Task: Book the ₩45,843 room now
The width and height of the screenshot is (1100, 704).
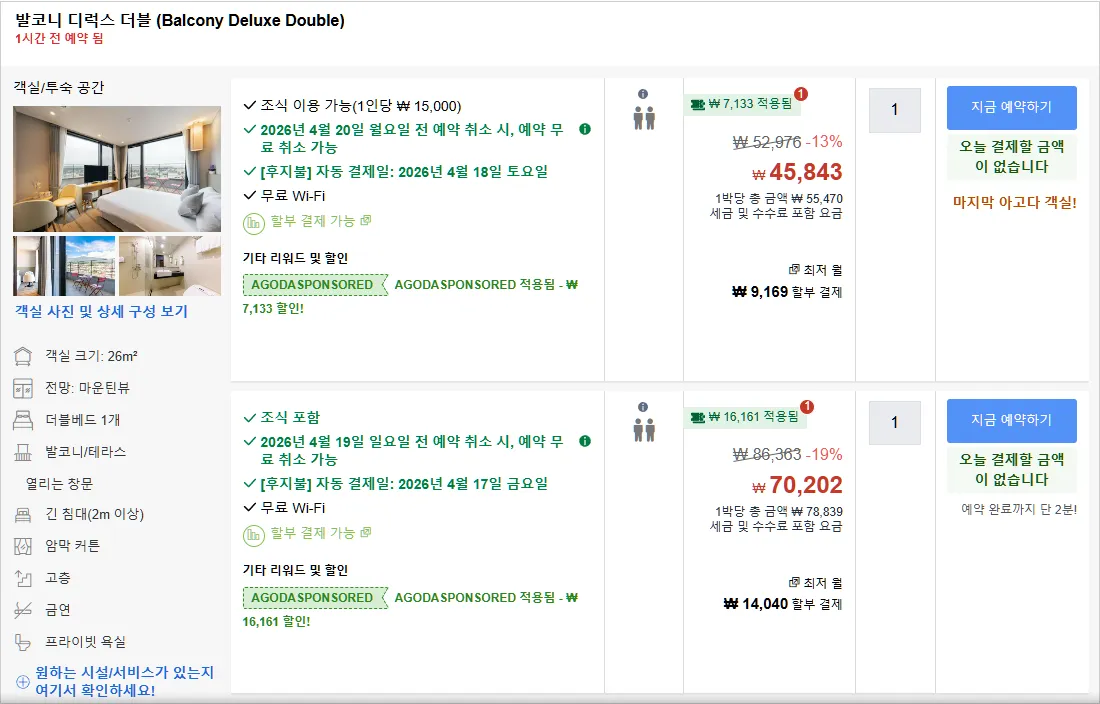Action: pos(1011,107)
